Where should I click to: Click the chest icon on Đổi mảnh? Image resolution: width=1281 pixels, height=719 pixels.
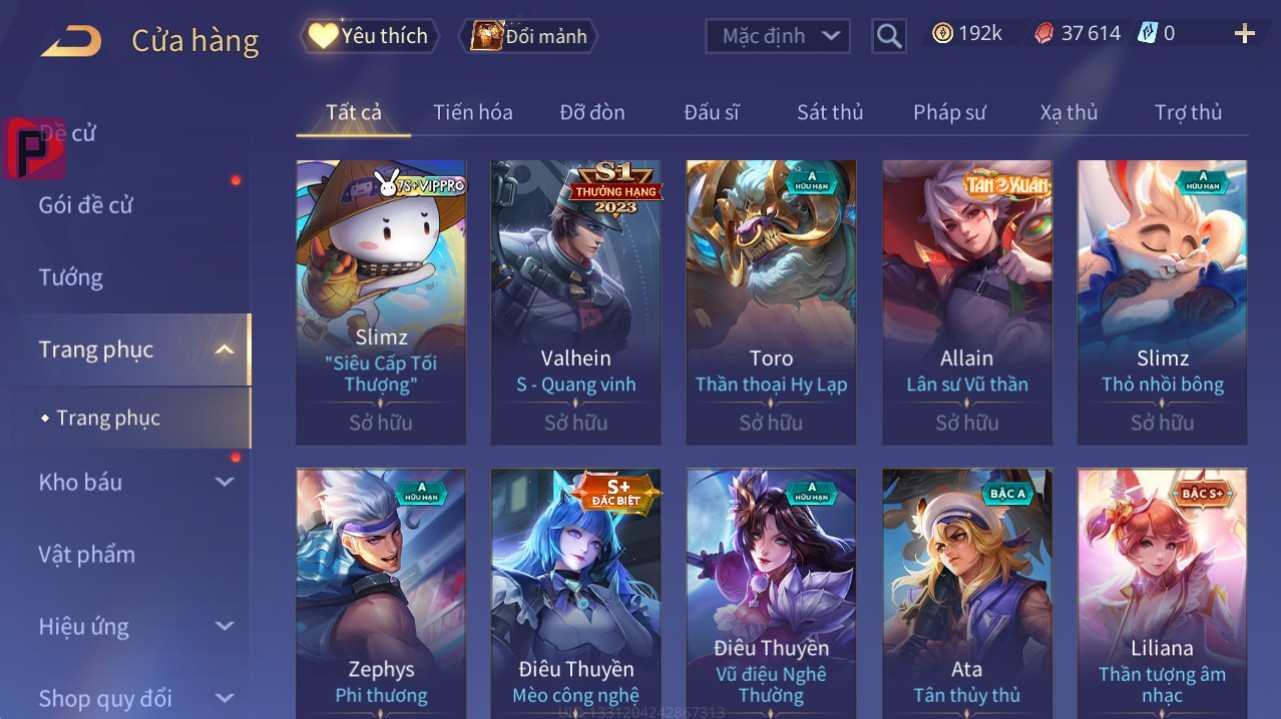tap(486, 36)
